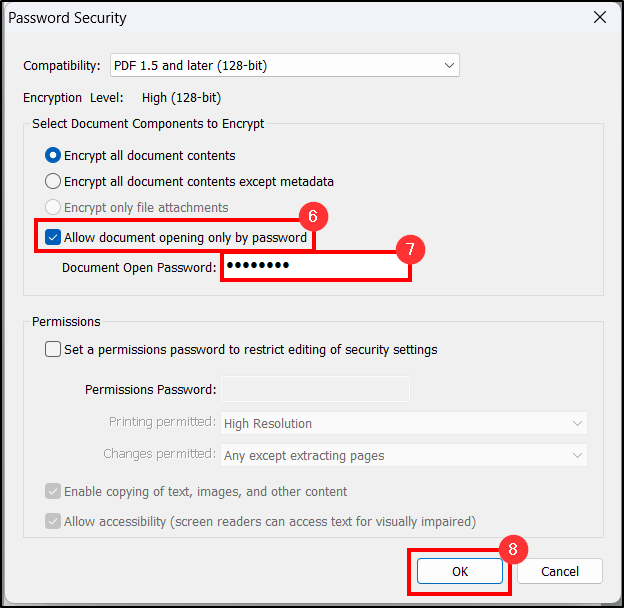Toggle Enable copying of text, images checkbox
The width and height of the screenshot is (624, 608).
point(53,492)
